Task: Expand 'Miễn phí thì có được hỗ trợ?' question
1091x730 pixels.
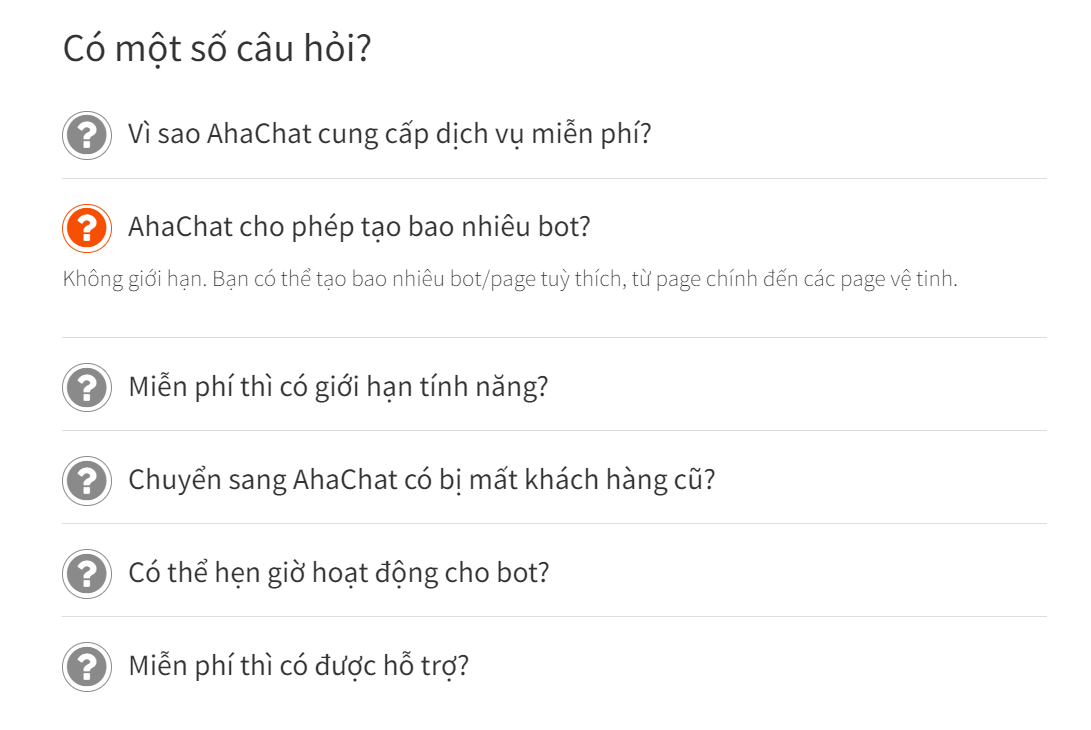Action: (298, 666)
